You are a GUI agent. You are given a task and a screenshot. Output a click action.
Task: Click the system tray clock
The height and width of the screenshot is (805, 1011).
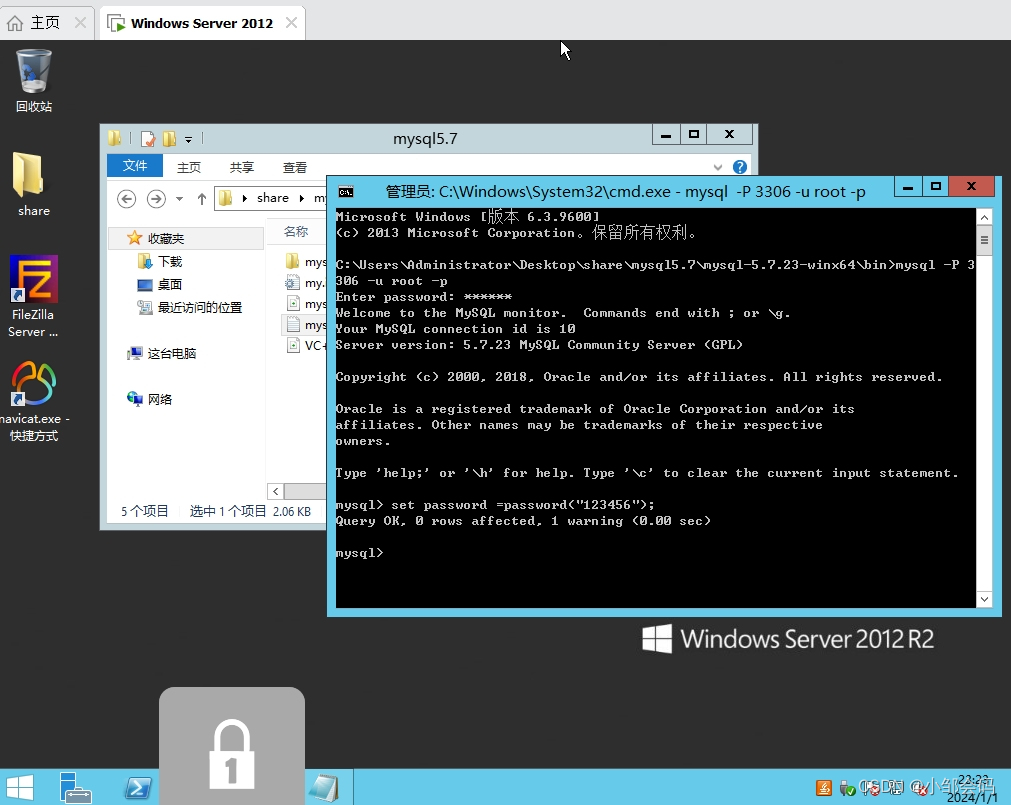coord(972,788)
